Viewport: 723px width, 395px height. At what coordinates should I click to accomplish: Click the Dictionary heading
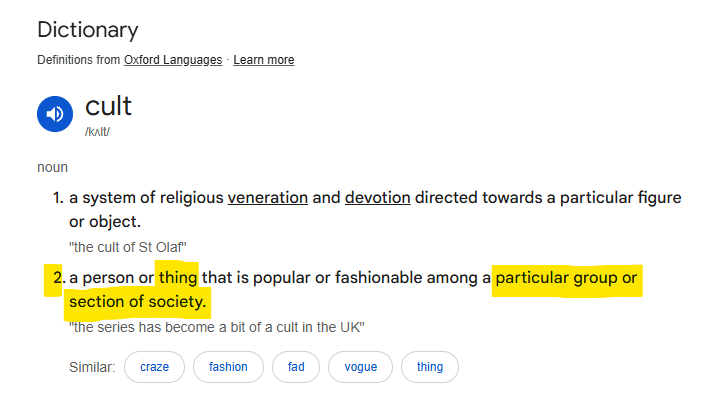(x=88, y=30)
